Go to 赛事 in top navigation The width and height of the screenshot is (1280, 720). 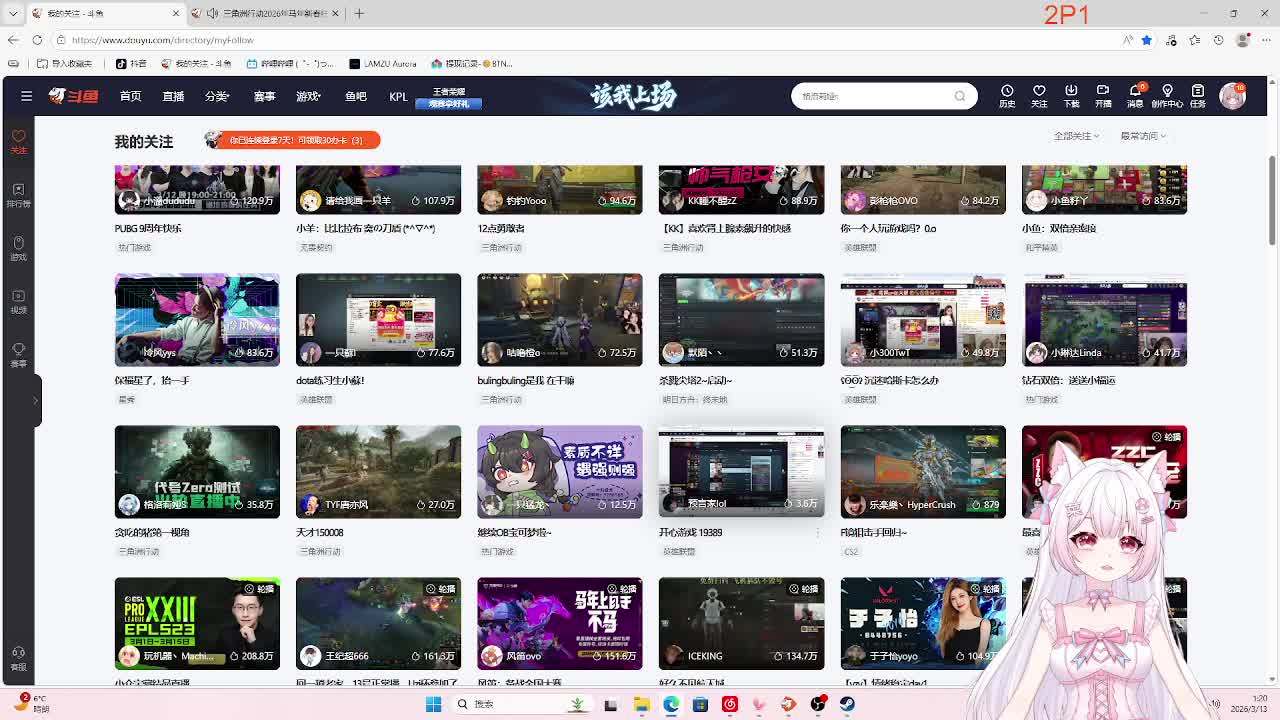264,96
